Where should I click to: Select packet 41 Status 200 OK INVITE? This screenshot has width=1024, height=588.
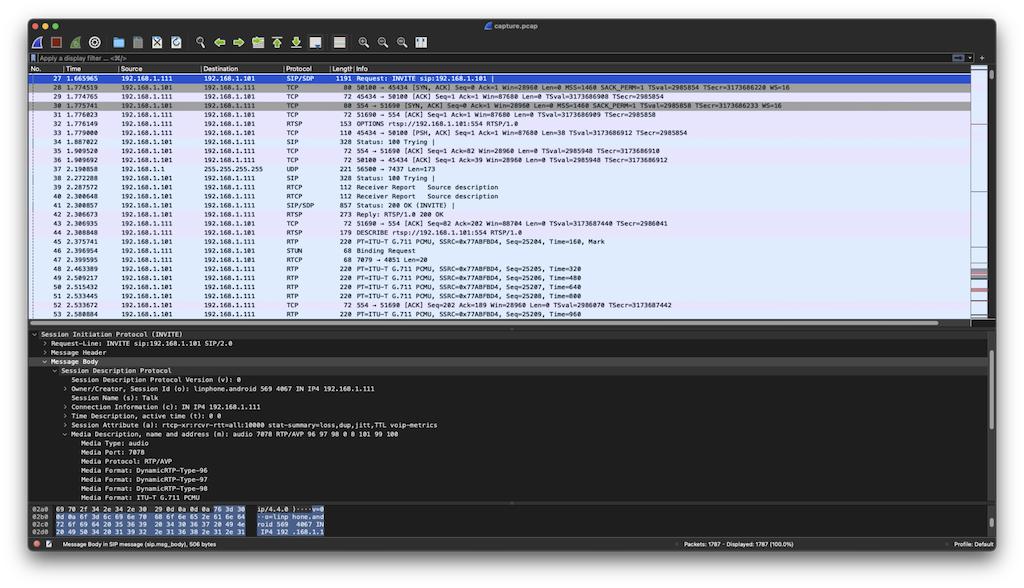coord(500,205)
